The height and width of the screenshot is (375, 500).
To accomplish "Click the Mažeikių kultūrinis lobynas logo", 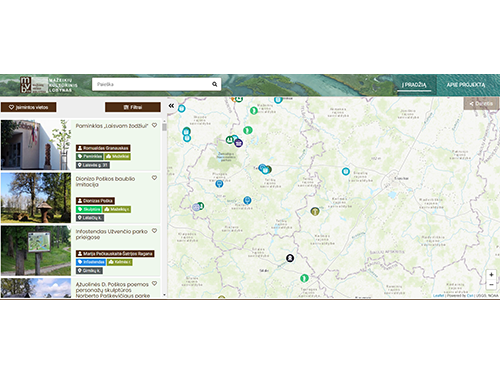I will click(49, 85).
